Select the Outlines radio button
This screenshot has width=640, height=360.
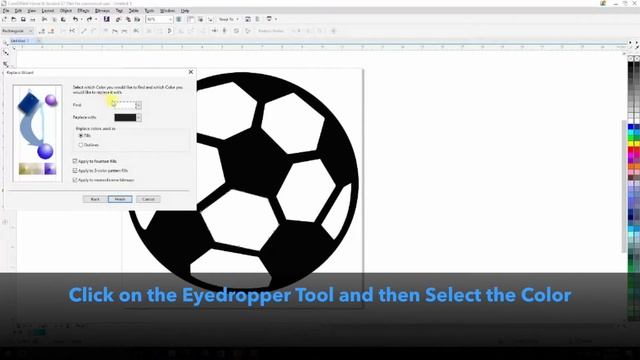[x=81, y=145]
